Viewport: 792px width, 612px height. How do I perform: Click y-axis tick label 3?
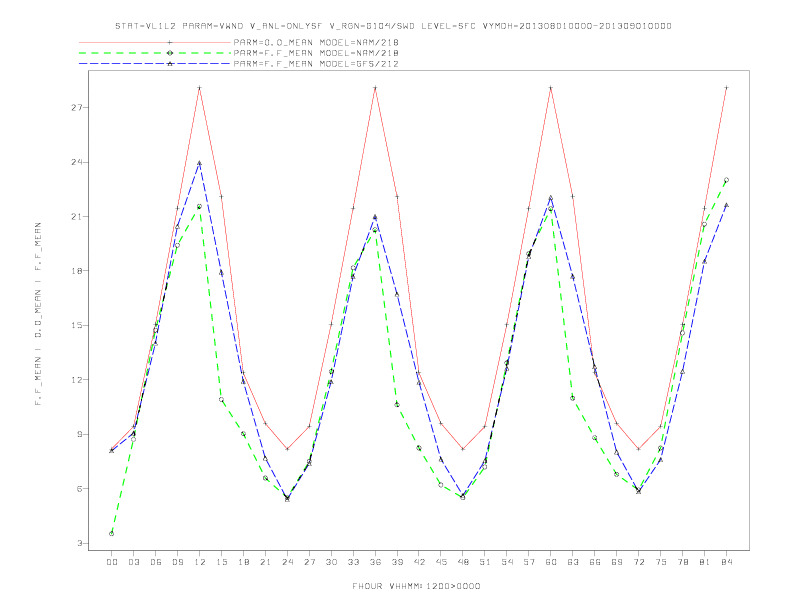click(x=80, y=543)
